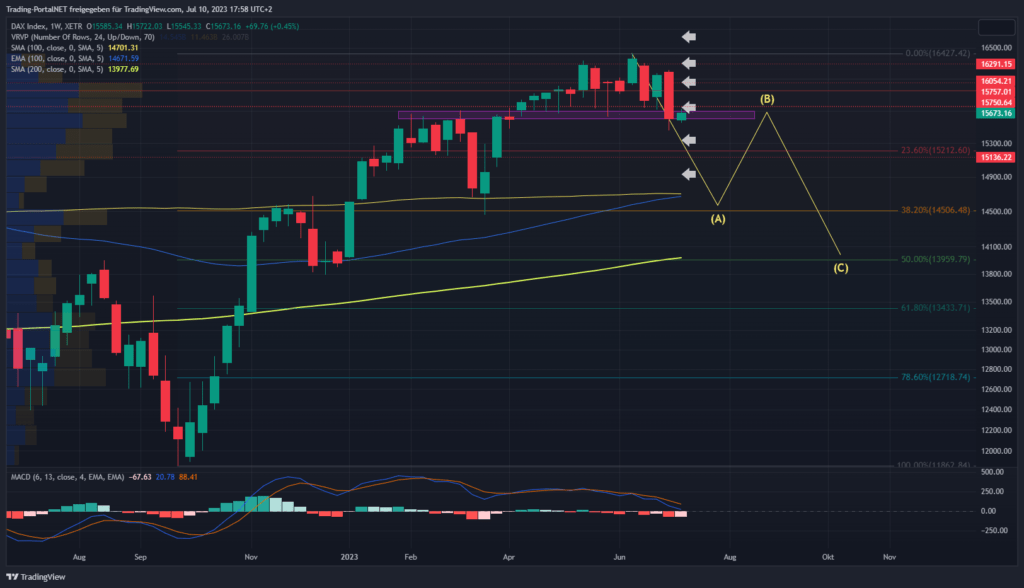
Task: Select the topmost white arrow marker
Action: pyautogui.click(x=688, y=37)
